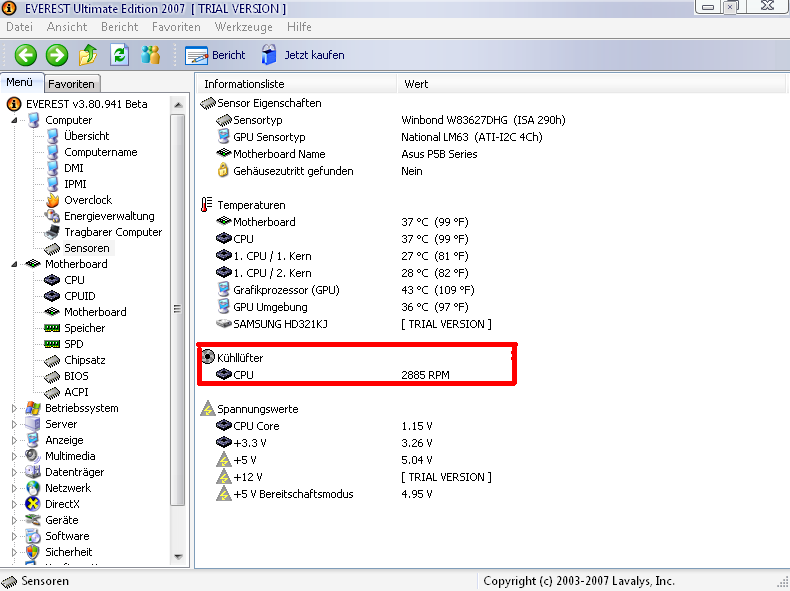This screenshot has width=790, height=591.
Task: Click the Spannungswerte warning icon
Action: (x=208, y=409)
